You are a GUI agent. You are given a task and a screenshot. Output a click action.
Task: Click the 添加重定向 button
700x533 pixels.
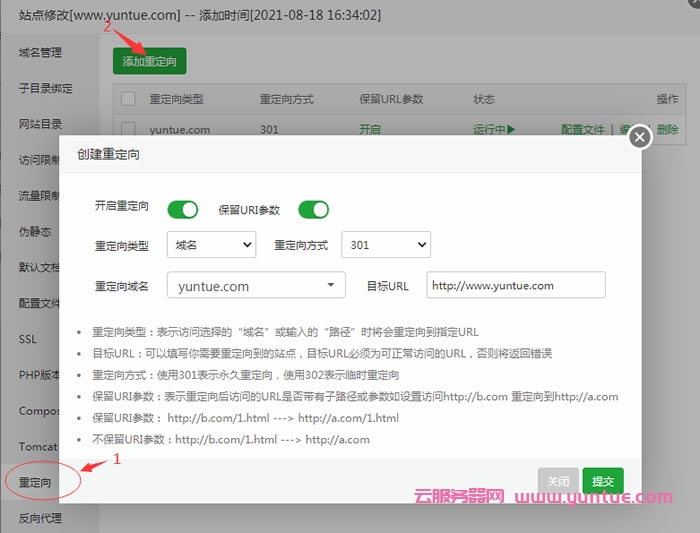pyautogui.click(x=149, y=61)
